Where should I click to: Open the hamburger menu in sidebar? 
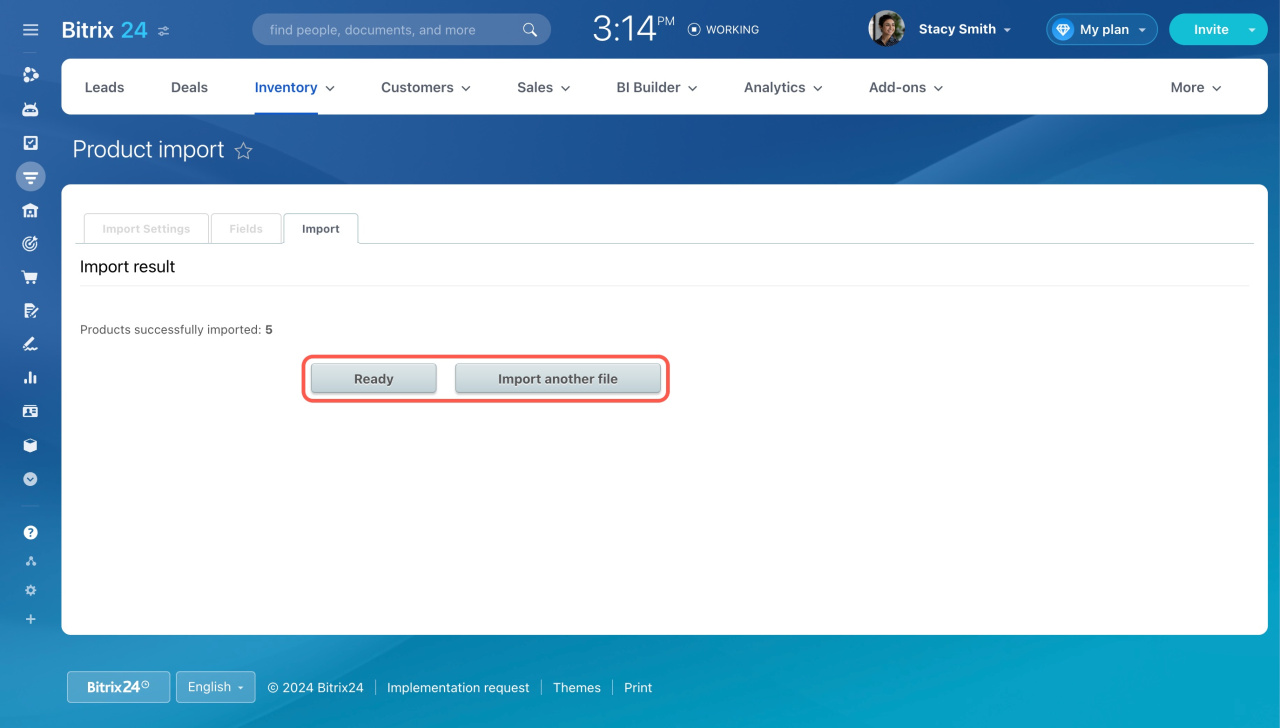[x=30, y=30]
